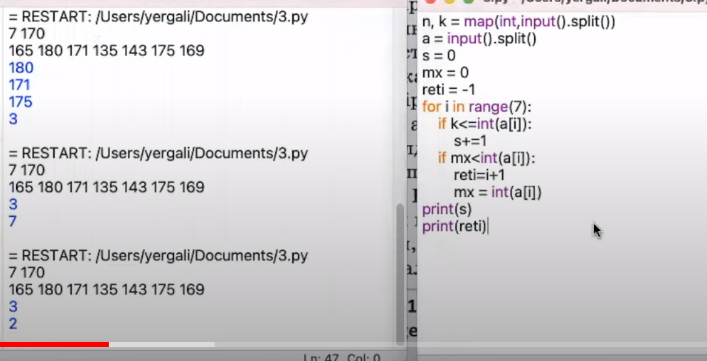707x361 pixels.
Task: Click the Ln: 47 status bar indicator
Action: [x=320, y=358]
